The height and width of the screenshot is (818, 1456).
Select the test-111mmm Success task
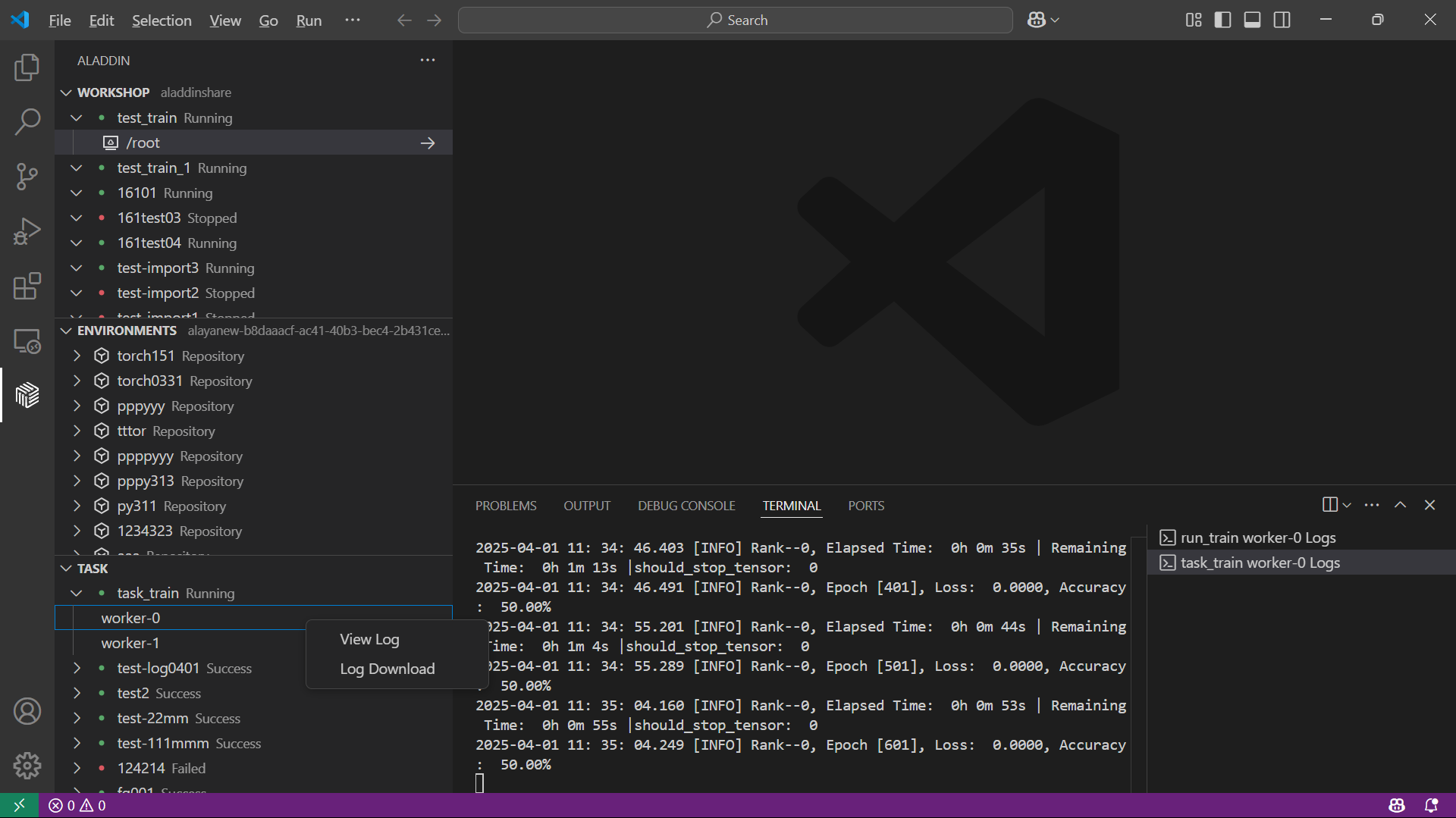tap(254, 743)
